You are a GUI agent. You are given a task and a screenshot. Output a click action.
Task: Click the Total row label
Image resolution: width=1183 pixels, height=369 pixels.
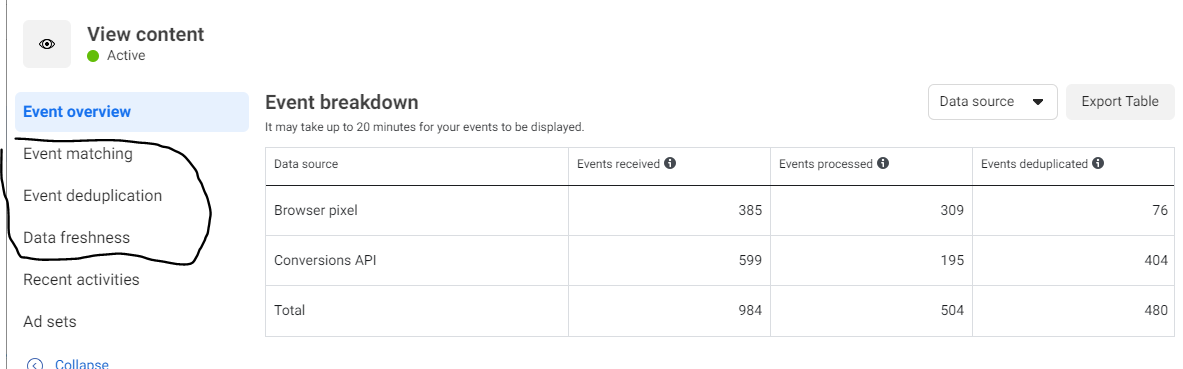point(290,310)
